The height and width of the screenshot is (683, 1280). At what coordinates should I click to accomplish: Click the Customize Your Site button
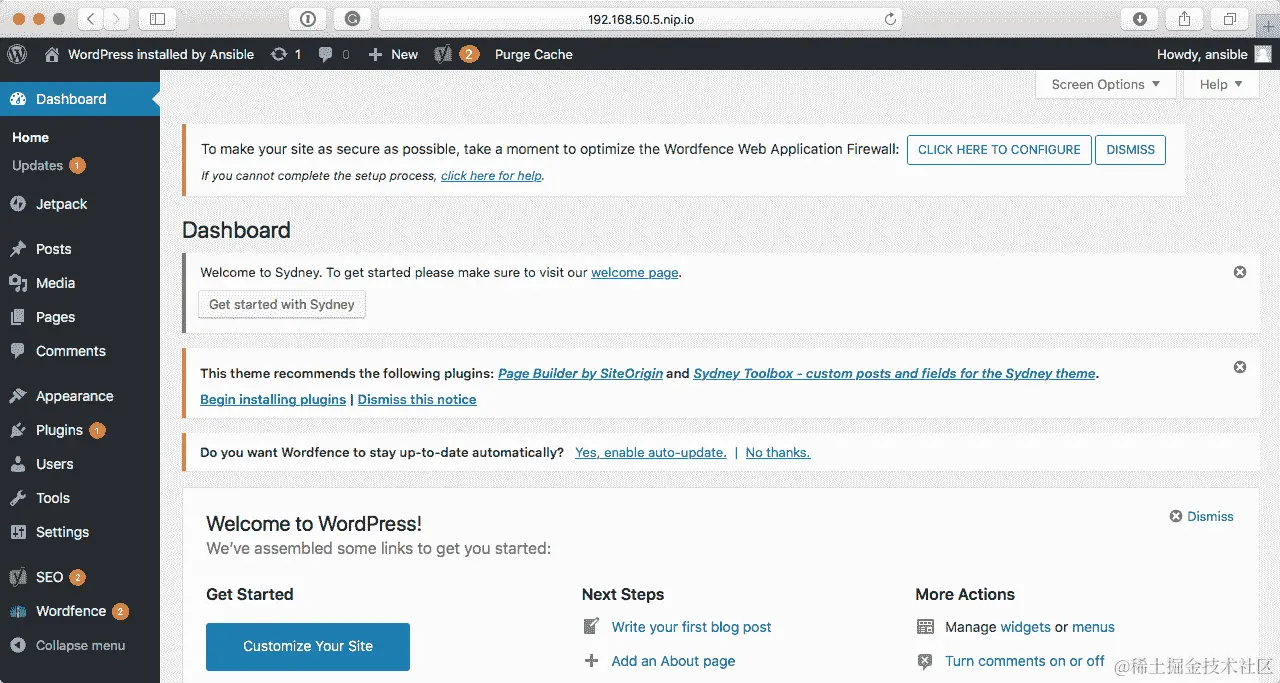(308, 646)
